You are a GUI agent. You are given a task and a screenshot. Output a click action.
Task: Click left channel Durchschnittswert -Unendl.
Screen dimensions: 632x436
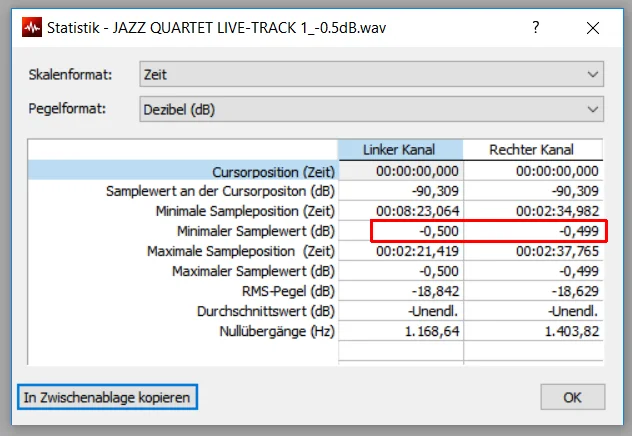point(401,311)
